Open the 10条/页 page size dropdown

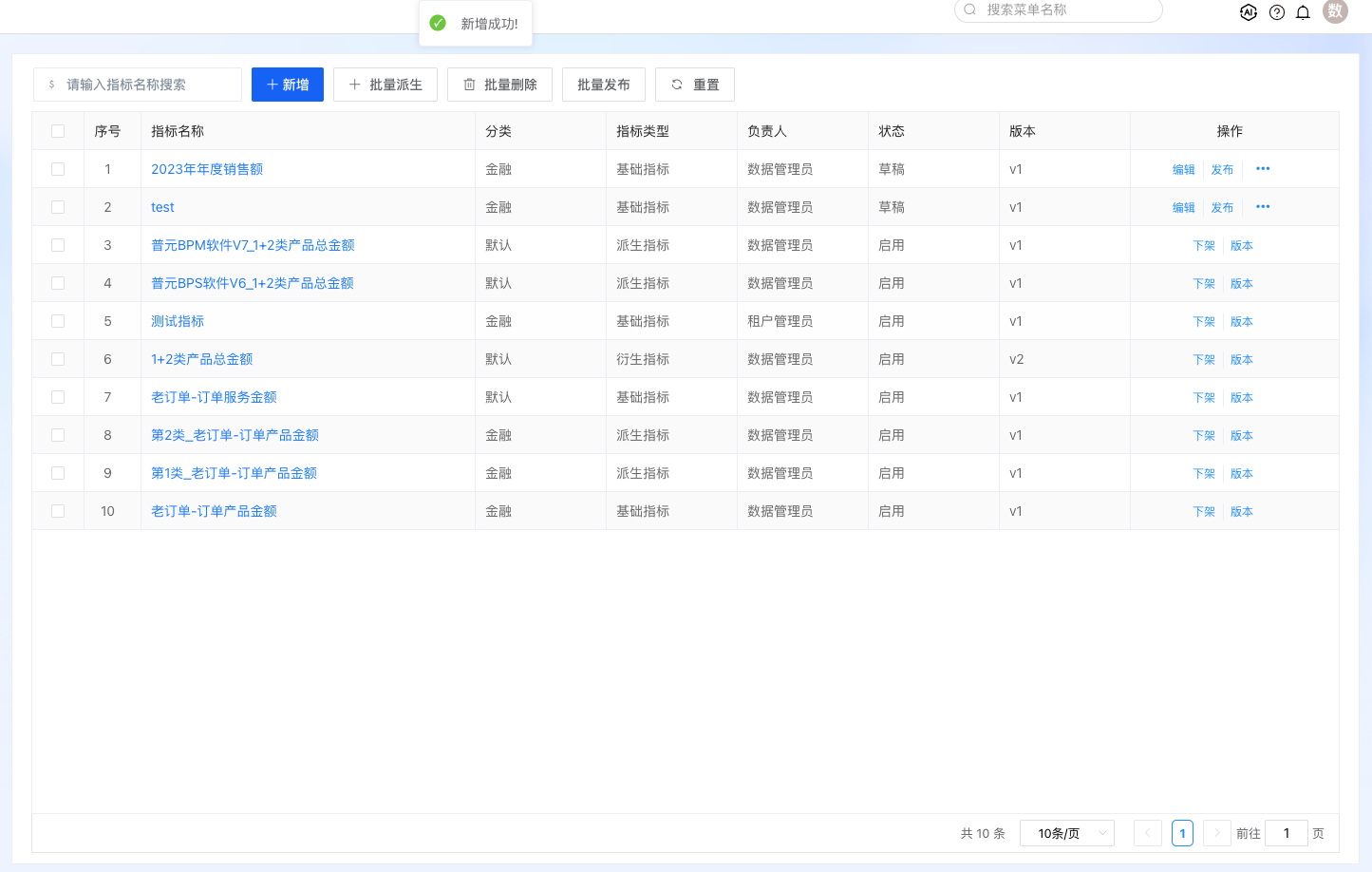tap(1067, 833)
